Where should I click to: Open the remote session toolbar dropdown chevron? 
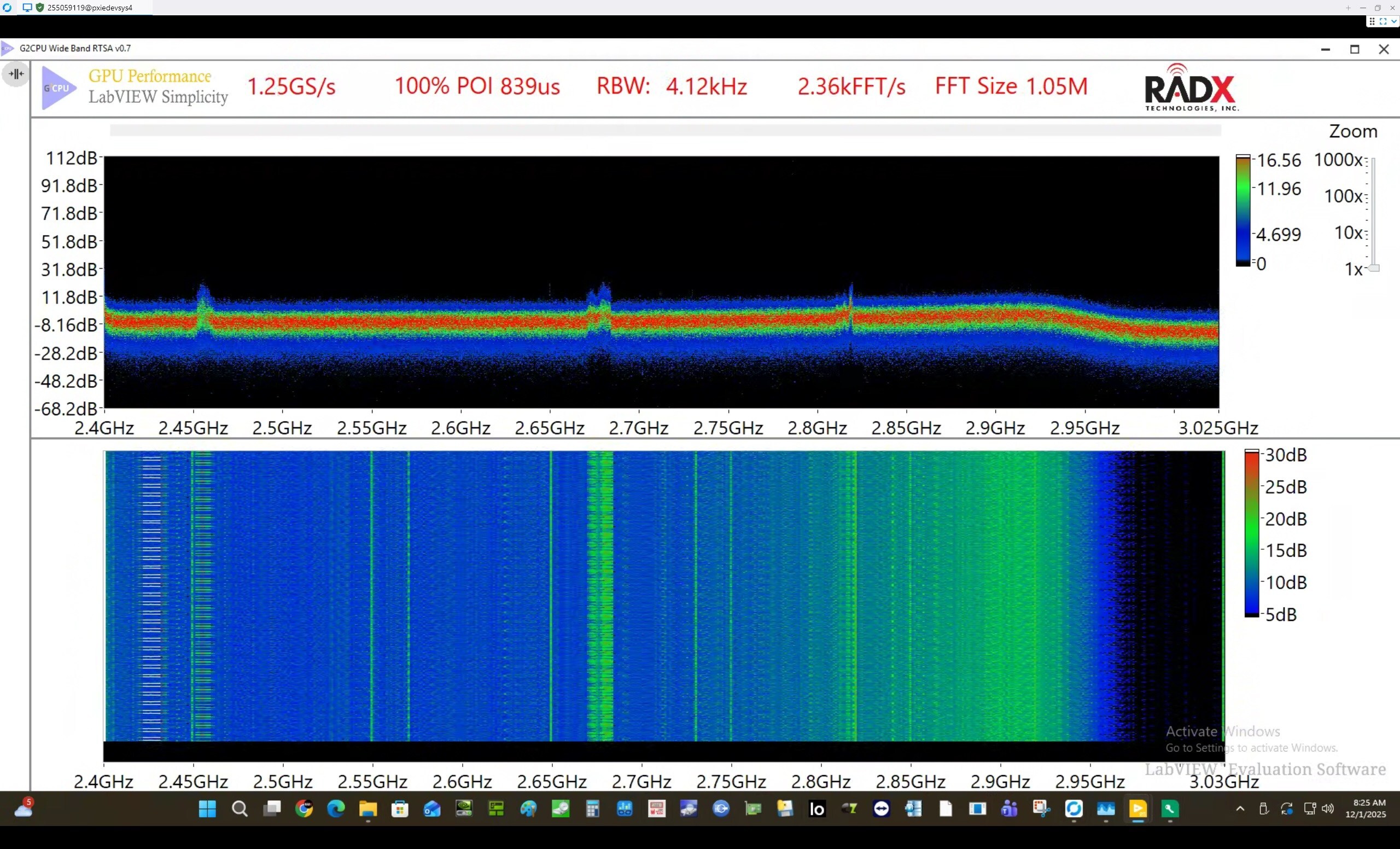tap(1393, 21)
